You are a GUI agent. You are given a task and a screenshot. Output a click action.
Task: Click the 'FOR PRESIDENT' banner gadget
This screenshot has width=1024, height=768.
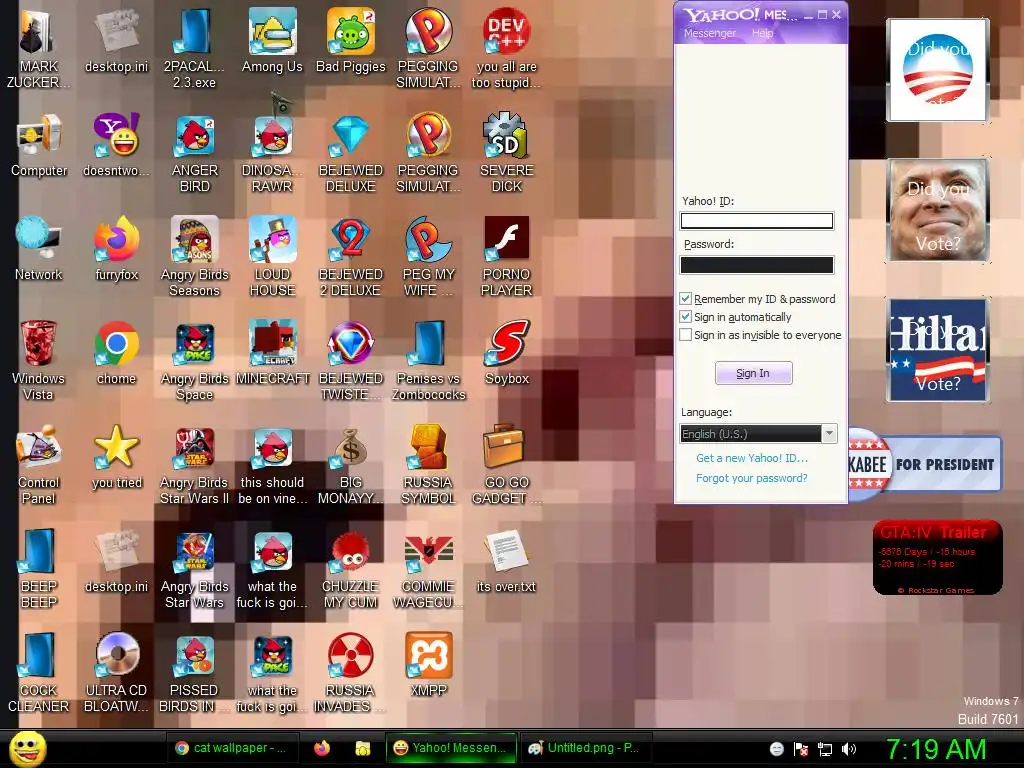[925, 464]
